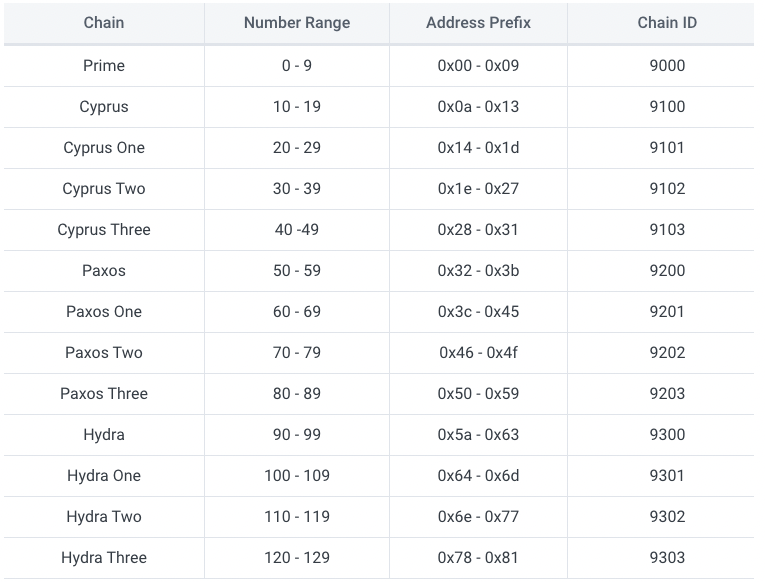Click the Cyprus Two row name
The width and height of the screenshot is (765, 582).
(104, 189)
